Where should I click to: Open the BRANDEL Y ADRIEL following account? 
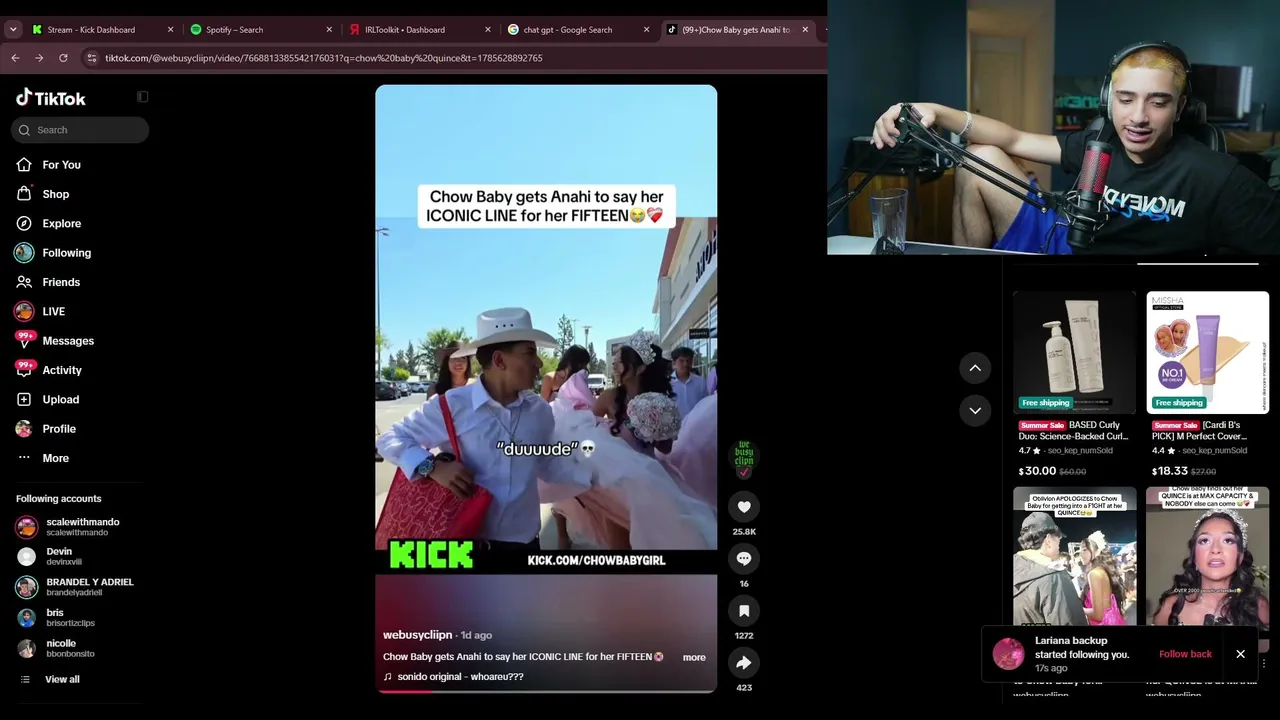click(75, 587)
